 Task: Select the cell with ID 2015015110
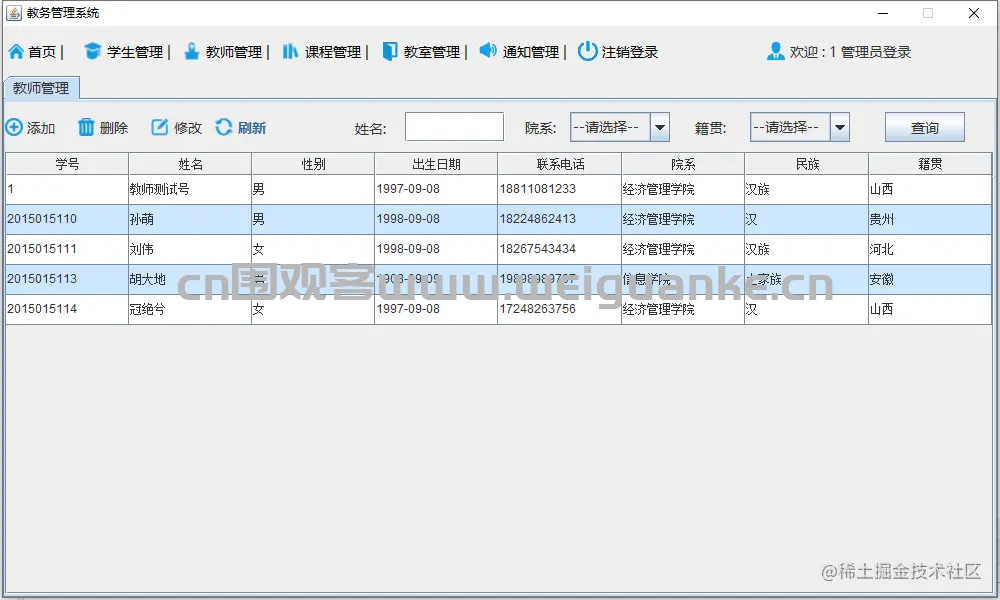(67, 219)
